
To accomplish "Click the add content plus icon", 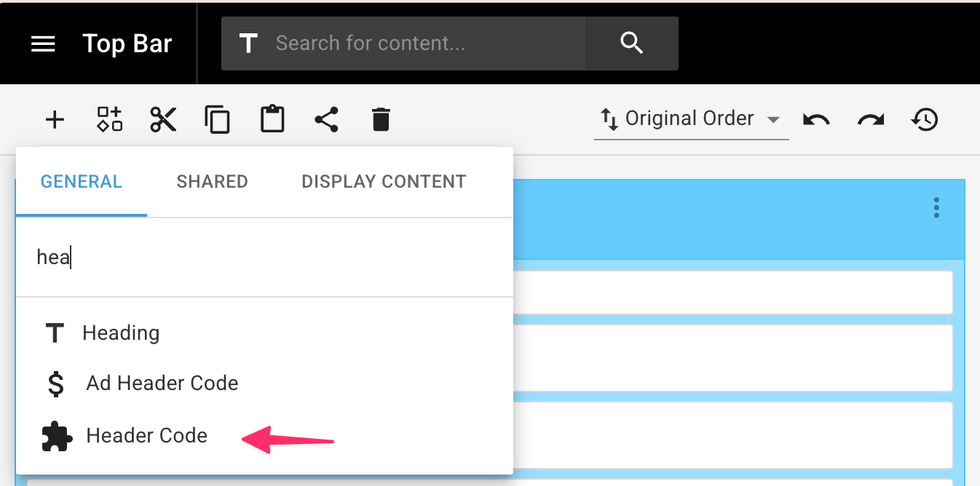I will [x=55, y=120].
